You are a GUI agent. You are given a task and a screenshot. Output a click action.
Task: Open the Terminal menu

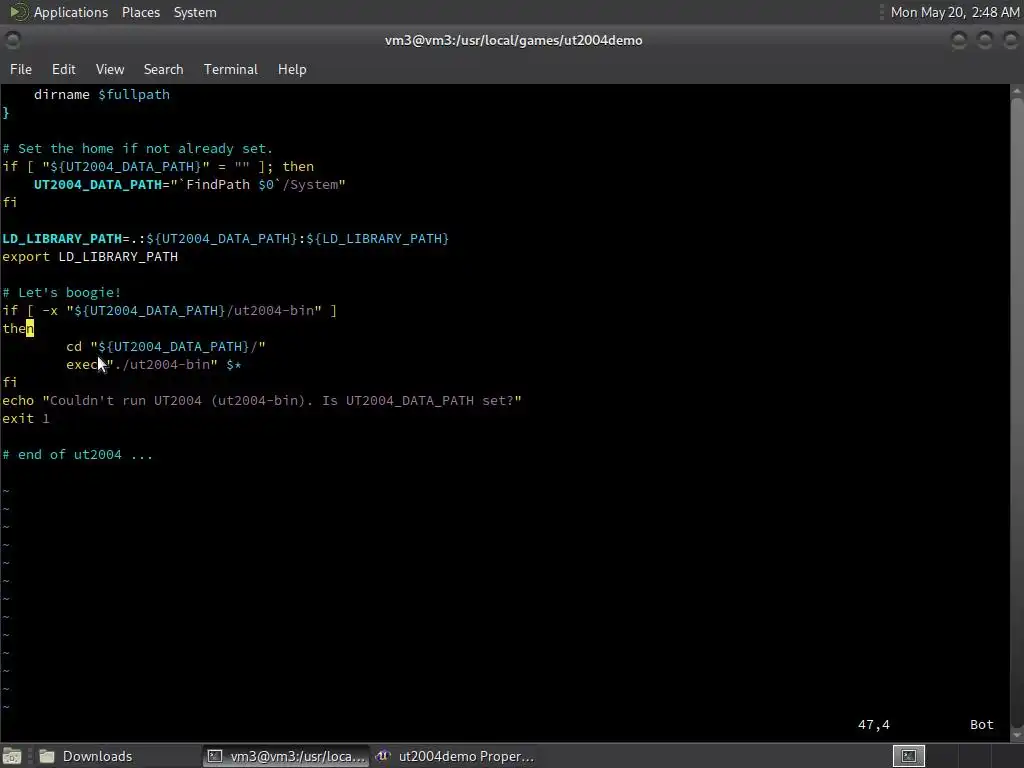231,69
